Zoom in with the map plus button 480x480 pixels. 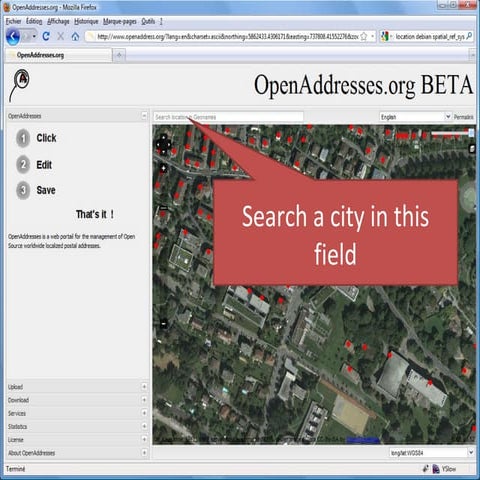163,169
